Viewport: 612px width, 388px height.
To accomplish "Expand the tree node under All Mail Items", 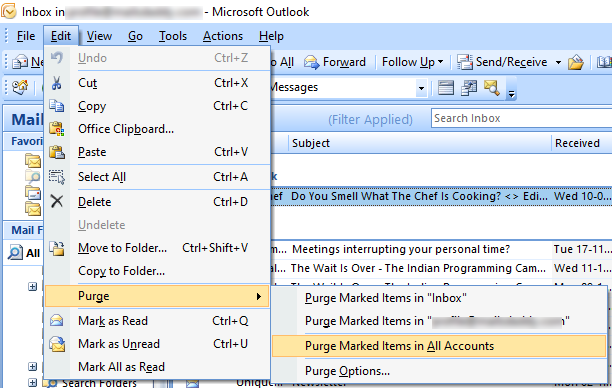I will [33, 287].
